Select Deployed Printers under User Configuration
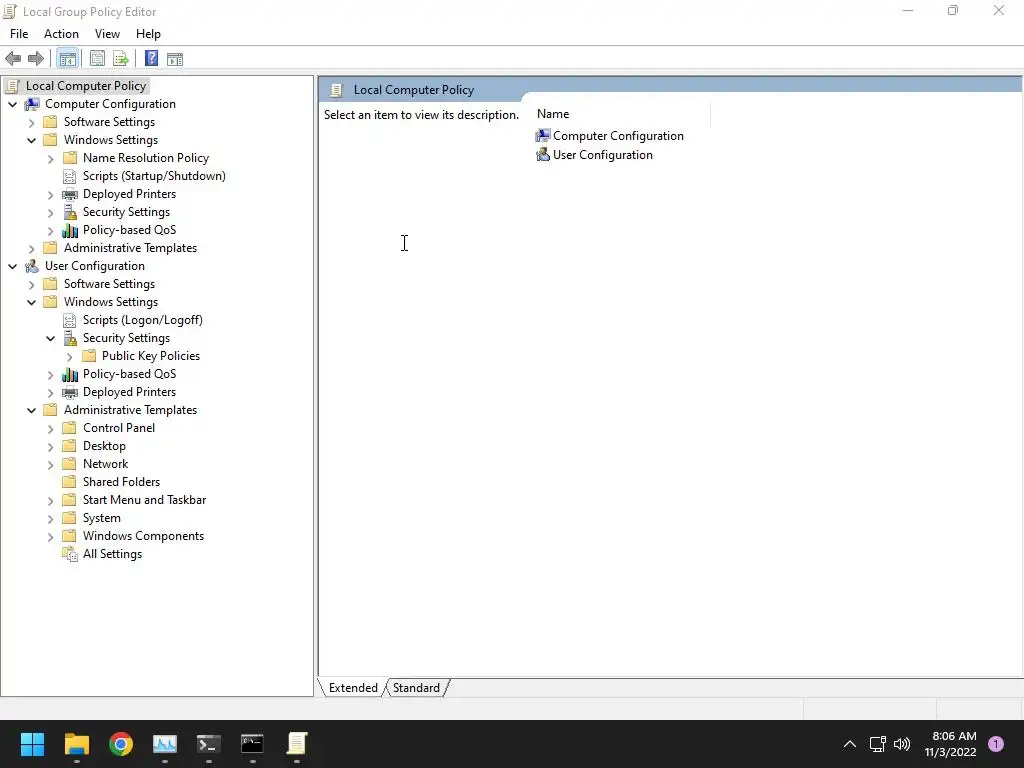Screen dimensions: 1024x768 tap(129, 392)
